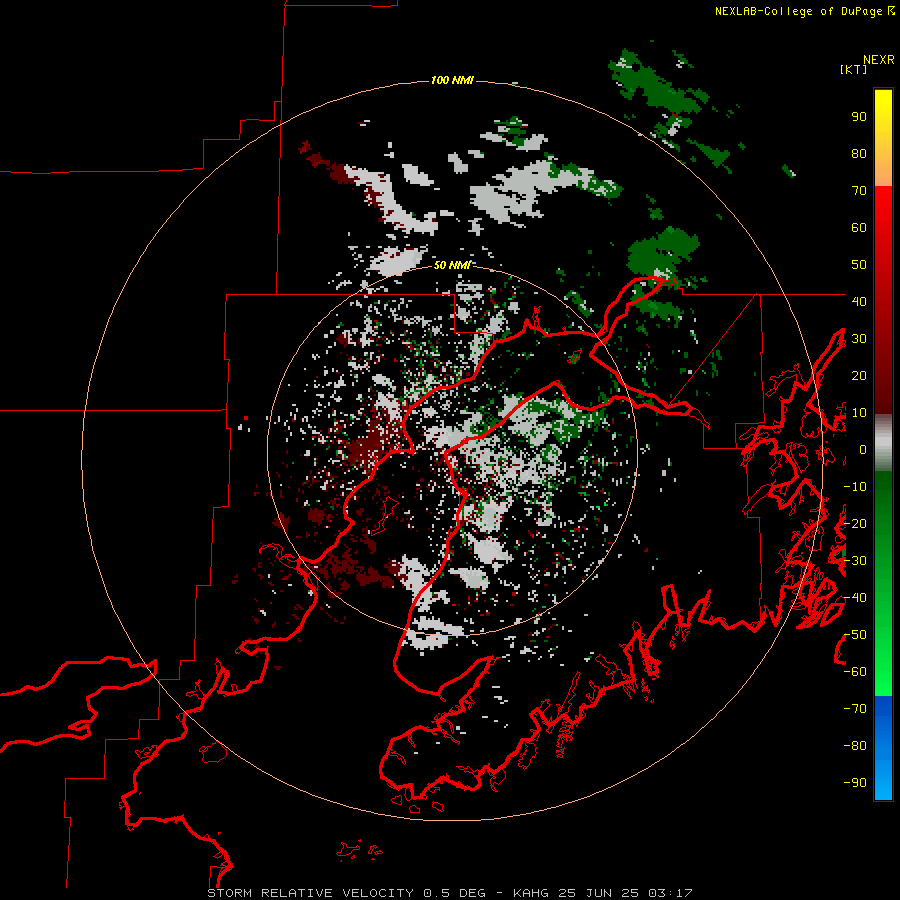The image size is (900, 900).
Task: Click the 0 value on the velocity scale
Action: click(x=863, y=449)
